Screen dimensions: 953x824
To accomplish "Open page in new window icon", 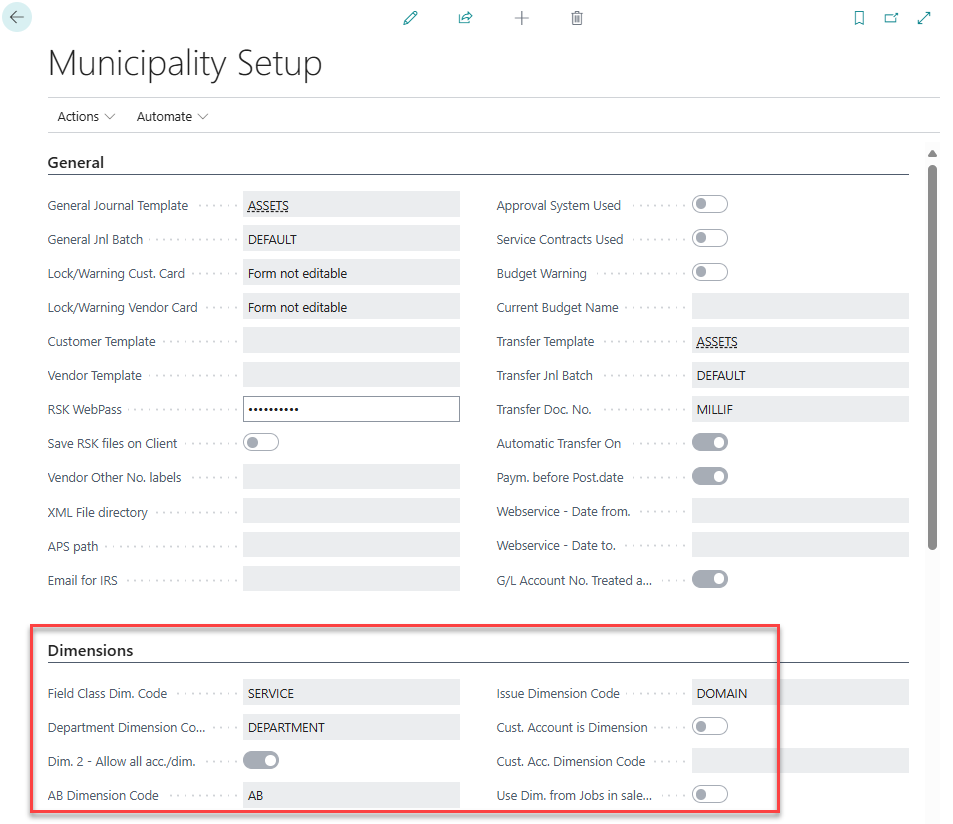I will click(x=891, y=18).
